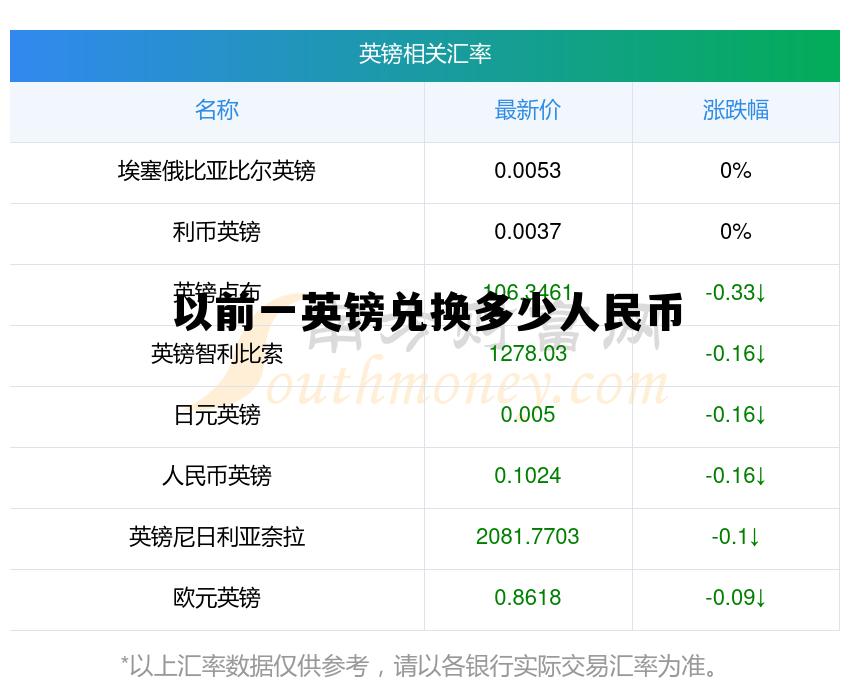Click the green down arrow next to -0.33
Screen dimensions: 850x698
tap(763, 294)
